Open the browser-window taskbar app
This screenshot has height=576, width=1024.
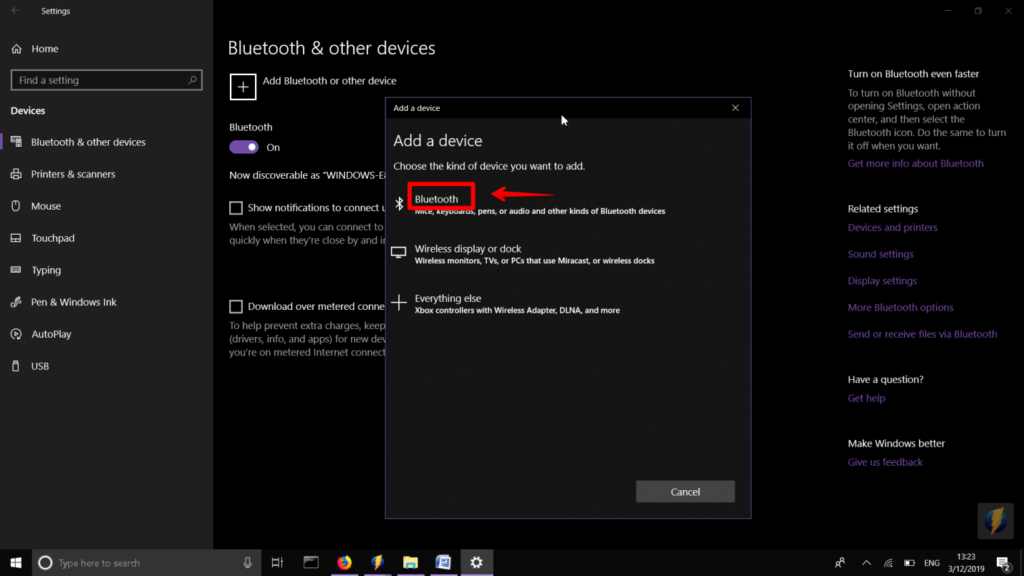point(311,562)
